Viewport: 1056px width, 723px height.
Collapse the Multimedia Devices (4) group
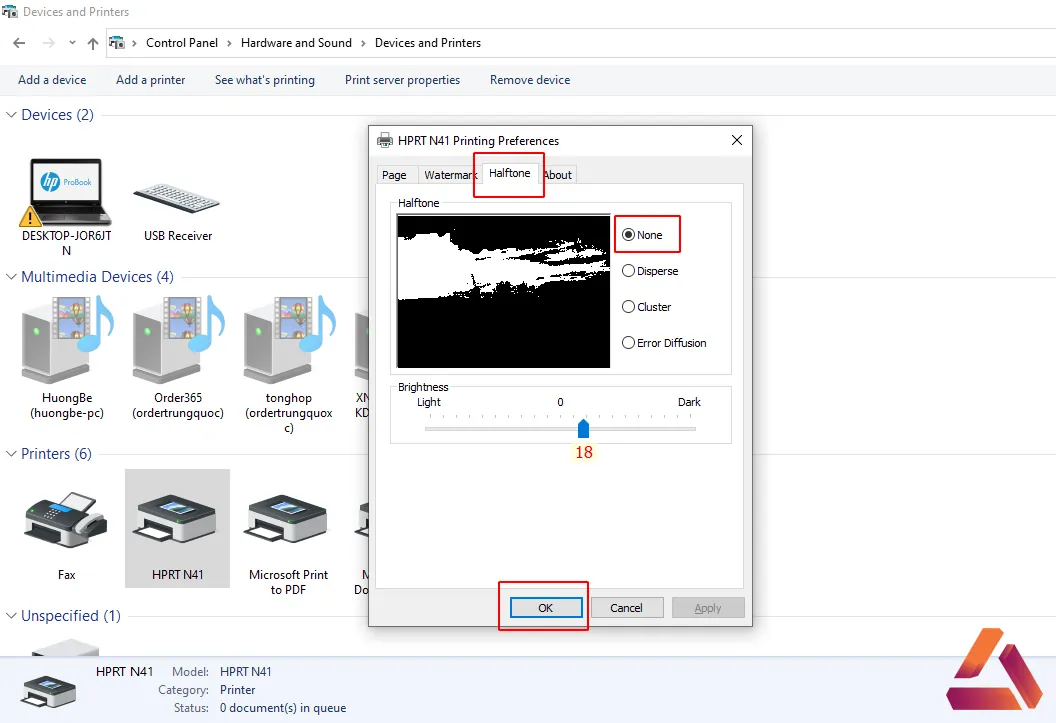[x=11, y=277]
